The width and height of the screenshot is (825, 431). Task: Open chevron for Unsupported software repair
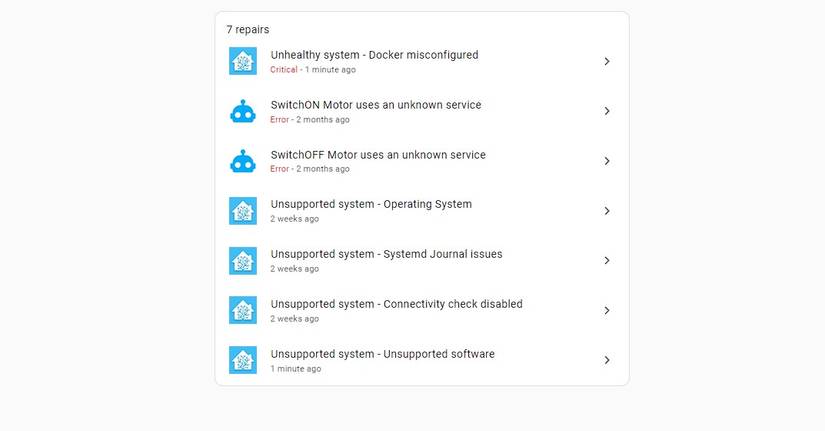[606, 360]
